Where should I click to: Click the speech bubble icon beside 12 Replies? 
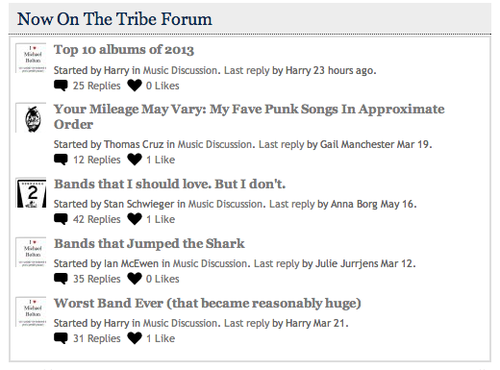(x=61, y=160)
